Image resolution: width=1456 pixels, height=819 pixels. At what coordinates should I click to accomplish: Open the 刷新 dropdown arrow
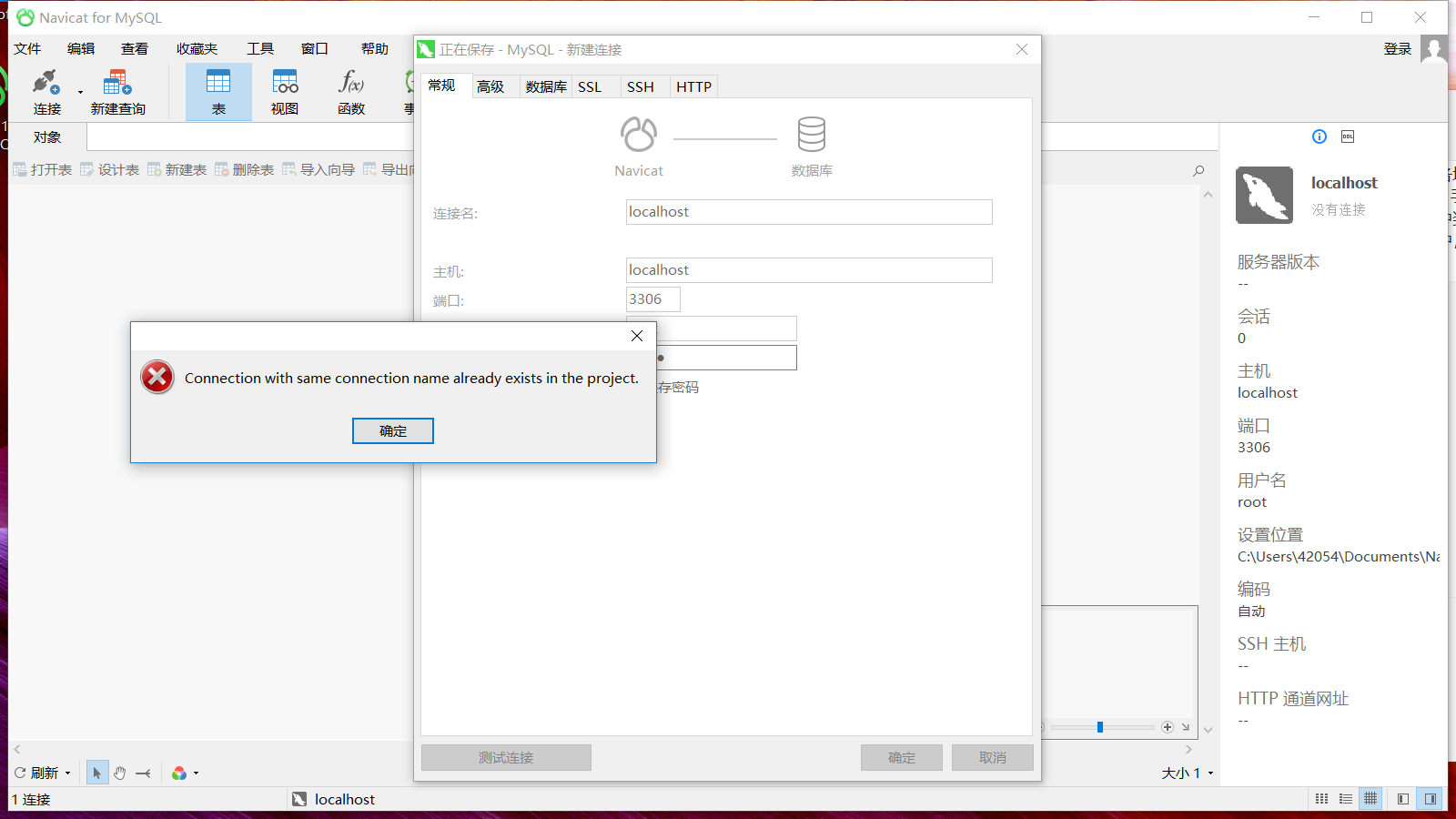pos(67,773)
